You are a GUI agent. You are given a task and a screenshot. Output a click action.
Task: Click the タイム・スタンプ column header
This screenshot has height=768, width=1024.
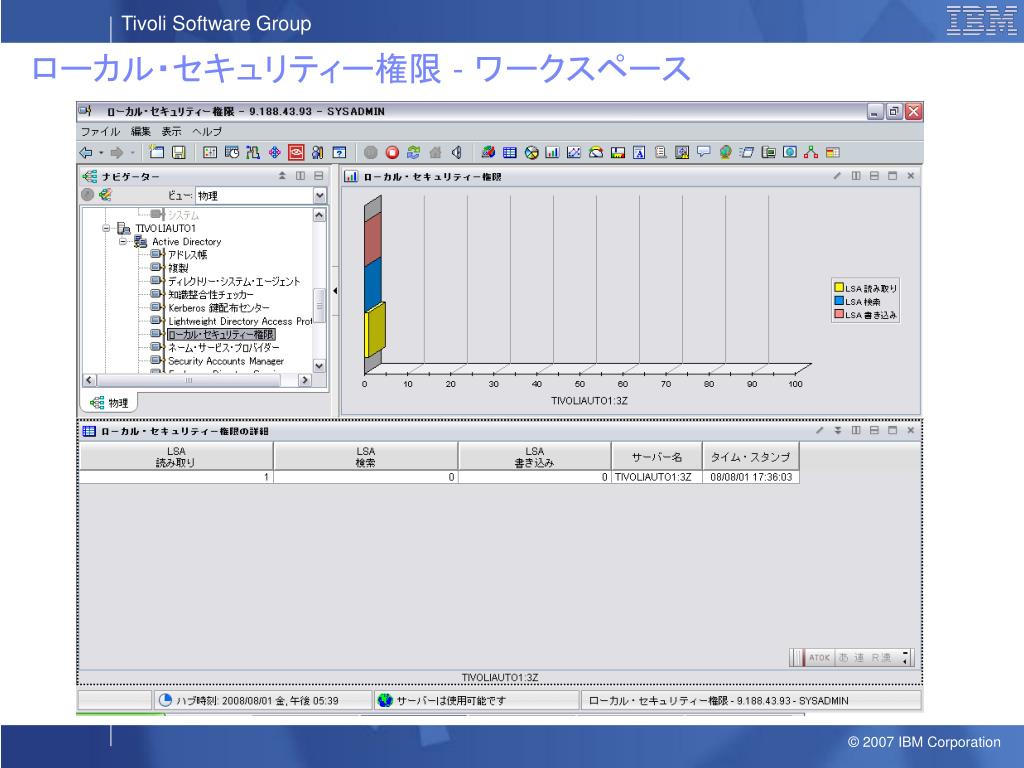click(x=750, y=456)
